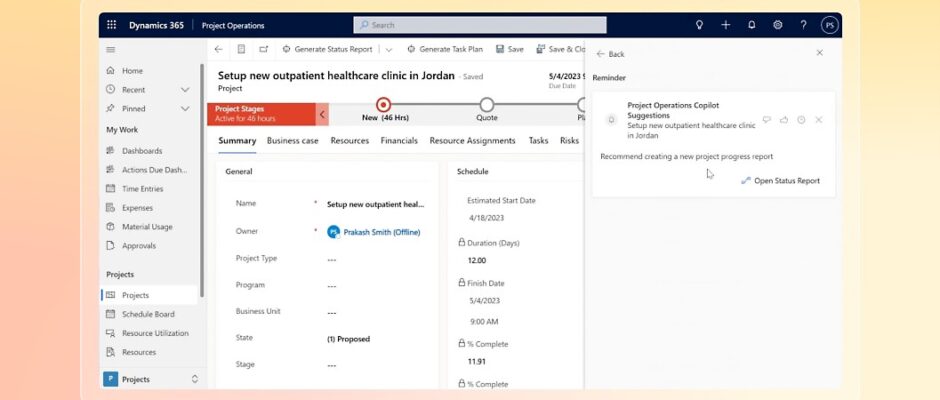940x400 pixels.
Task: Switch to the Risks tab
Action: click(x=569, y=141)
